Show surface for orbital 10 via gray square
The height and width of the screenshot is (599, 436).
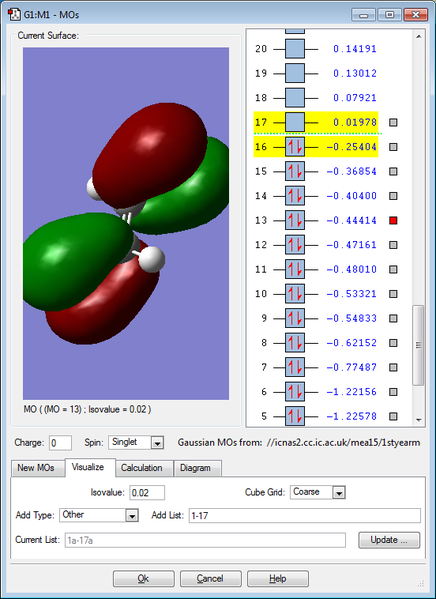pos(393,293)
